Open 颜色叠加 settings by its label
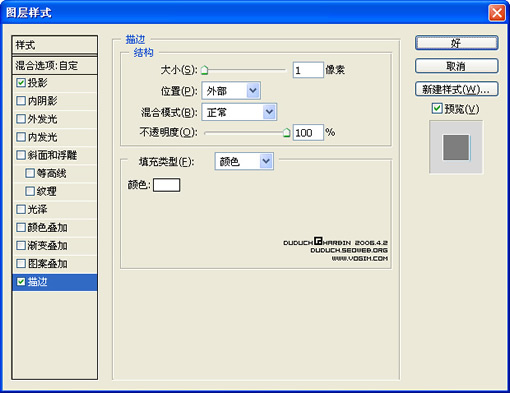510x393 pixels. click(47, 227)
